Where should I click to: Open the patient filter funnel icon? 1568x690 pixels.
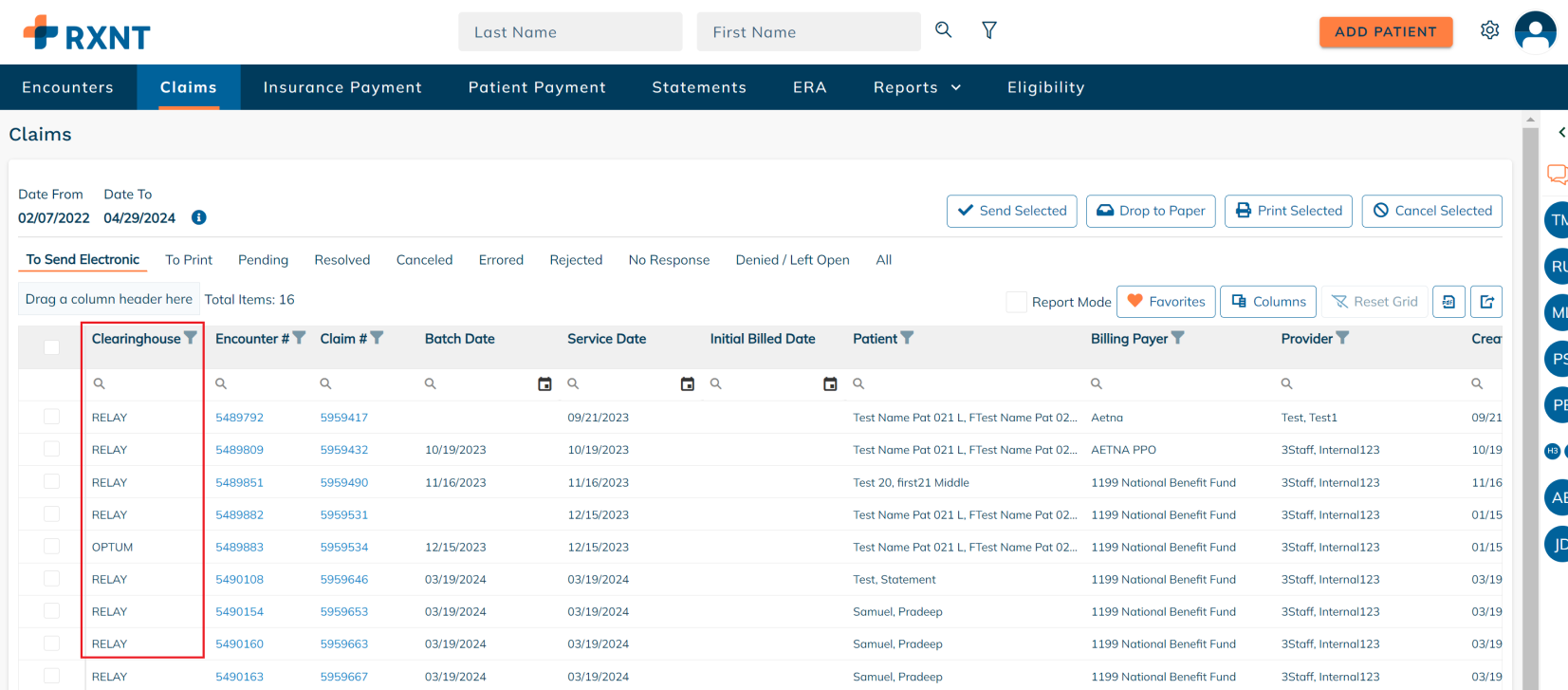coord(988,30)
